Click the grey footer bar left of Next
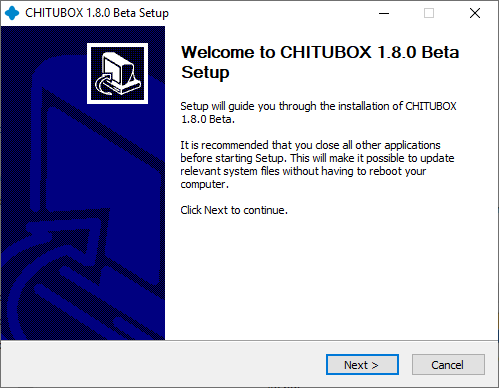Screen dimensions: 499x388 163,364
